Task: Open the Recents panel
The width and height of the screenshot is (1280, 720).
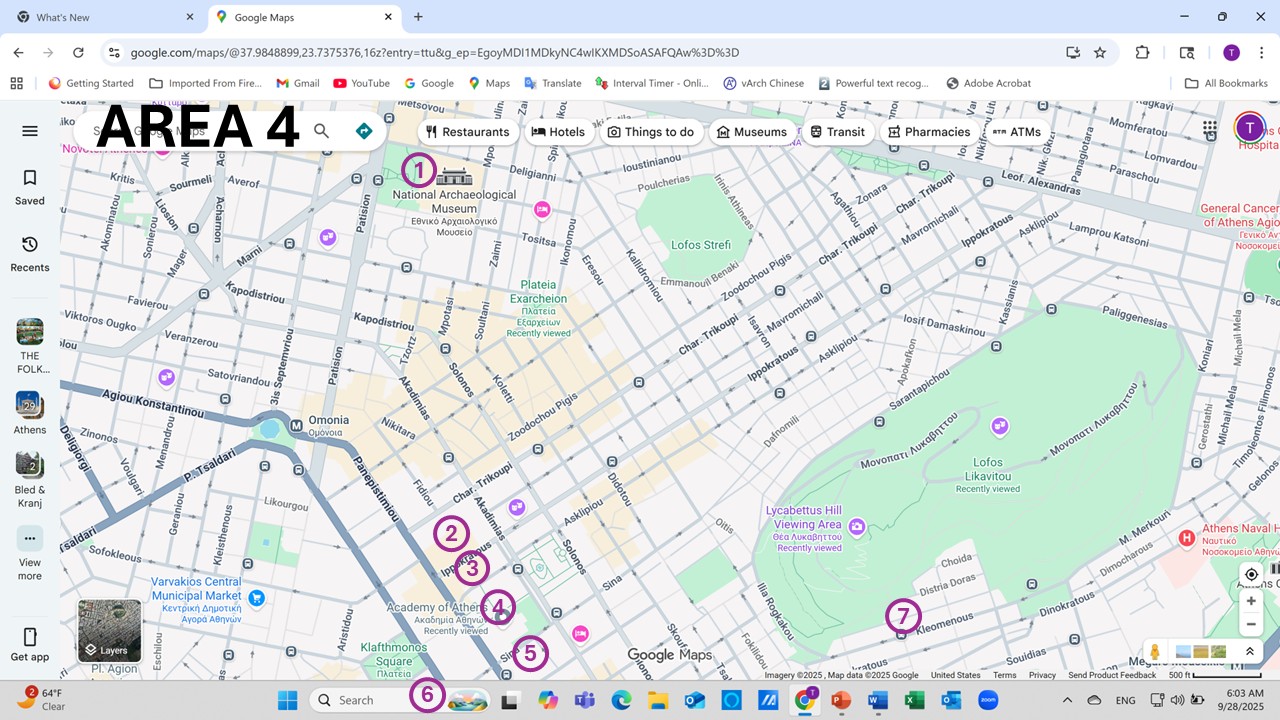Action: [30, 254]
